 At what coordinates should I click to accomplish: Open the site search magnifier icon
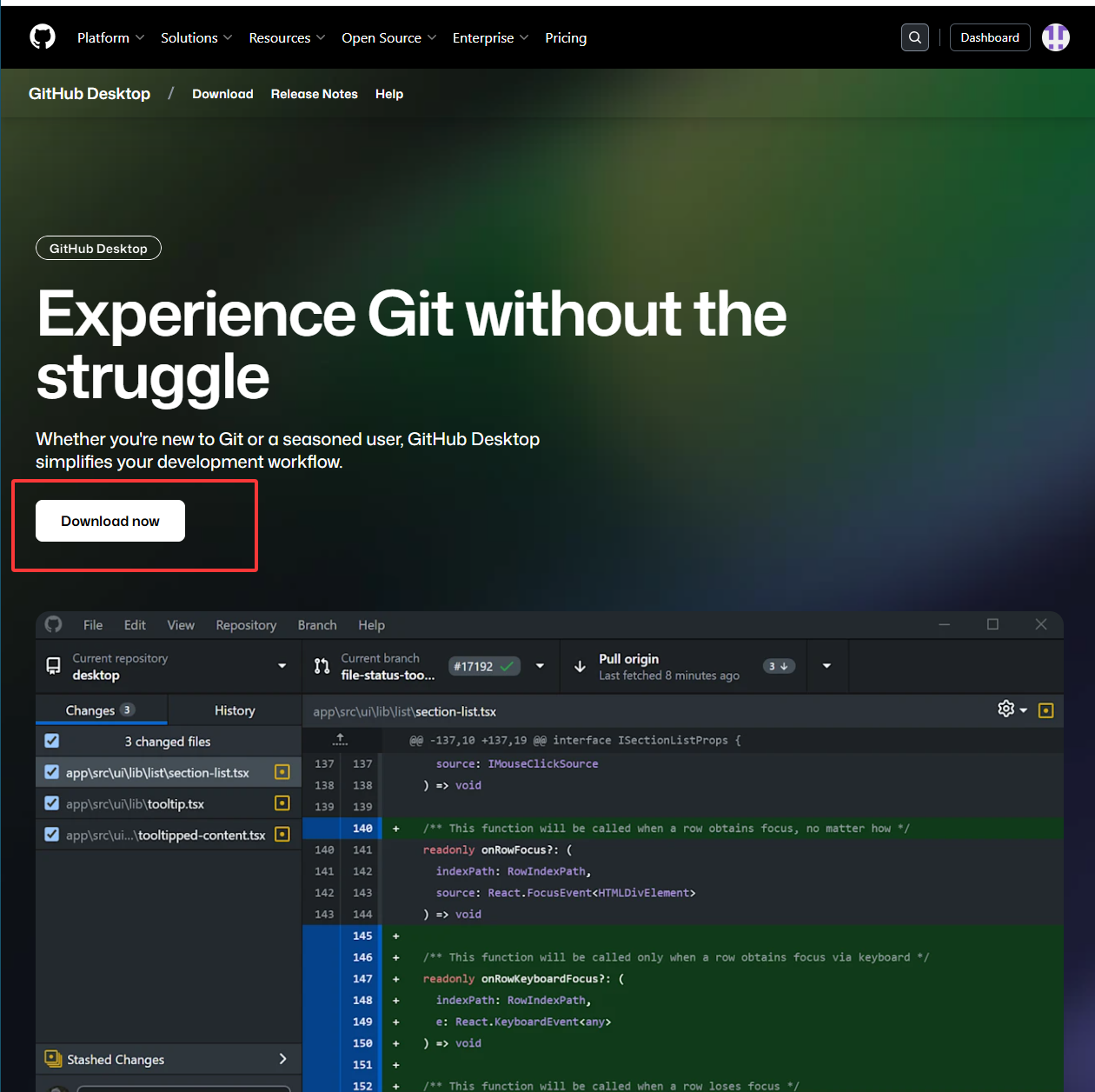tap(914, 37)
